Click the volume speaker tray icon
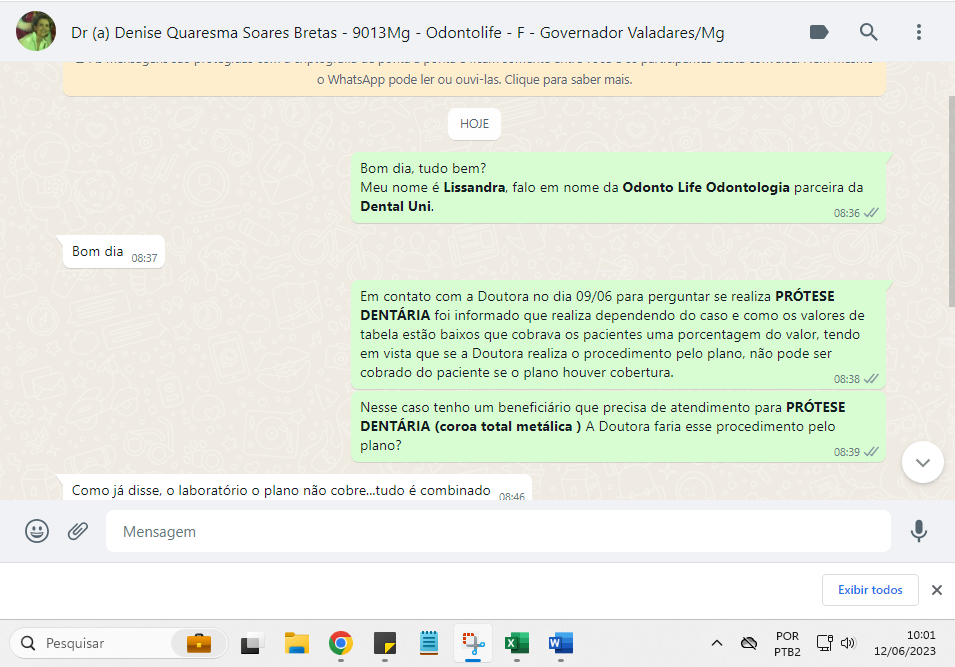This screenshot has width=955, height=667. click(x=848, y=643)
